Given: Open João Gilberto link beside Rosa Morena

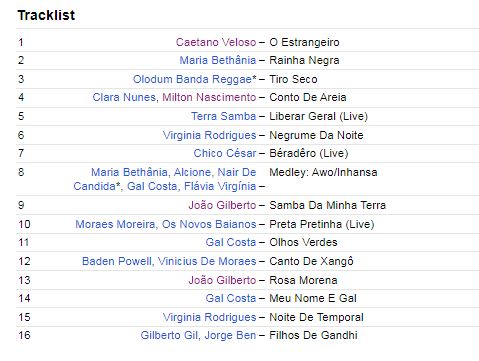Looking at the screenshot, I should point(222,280).
